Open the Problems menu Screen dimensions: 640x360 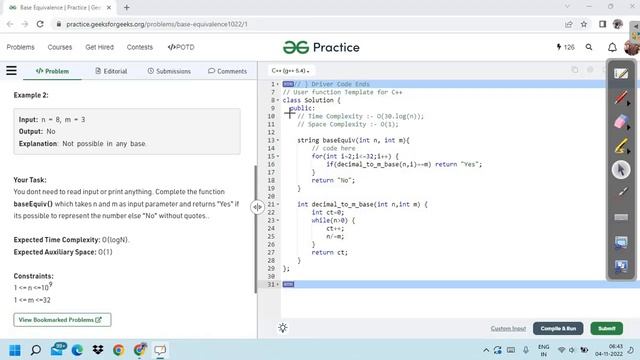(x=20, y=47)
